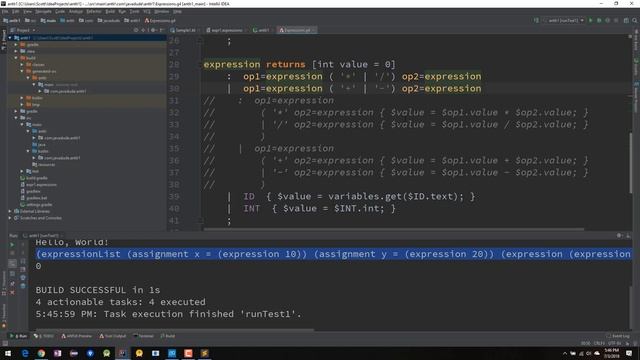Open the Expressions.g4 breadcrumb in navigation bar
The height and width of the screenshot is (360, 640).
(x=160, y=20)
